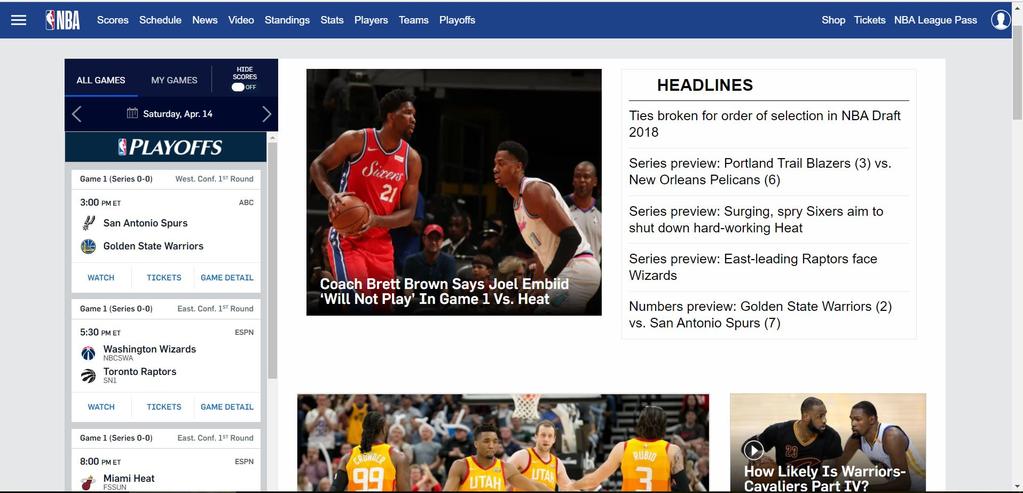Click the Golden State Warriors team name

tap(153, 246)
